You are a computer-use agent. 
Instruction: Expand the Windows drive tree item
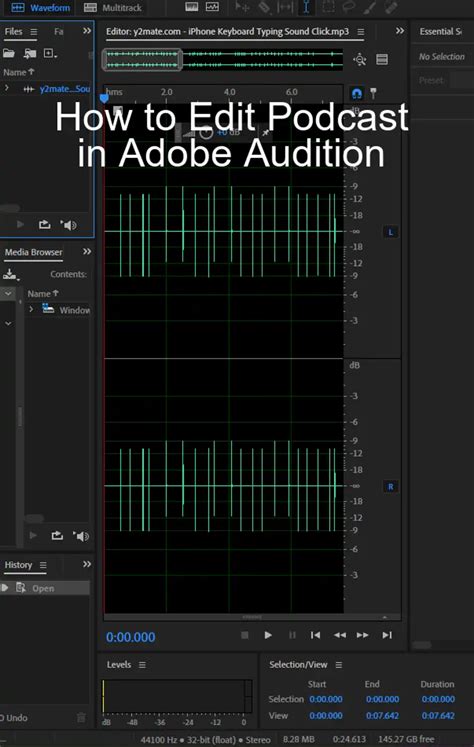click(x=31, y=309)
